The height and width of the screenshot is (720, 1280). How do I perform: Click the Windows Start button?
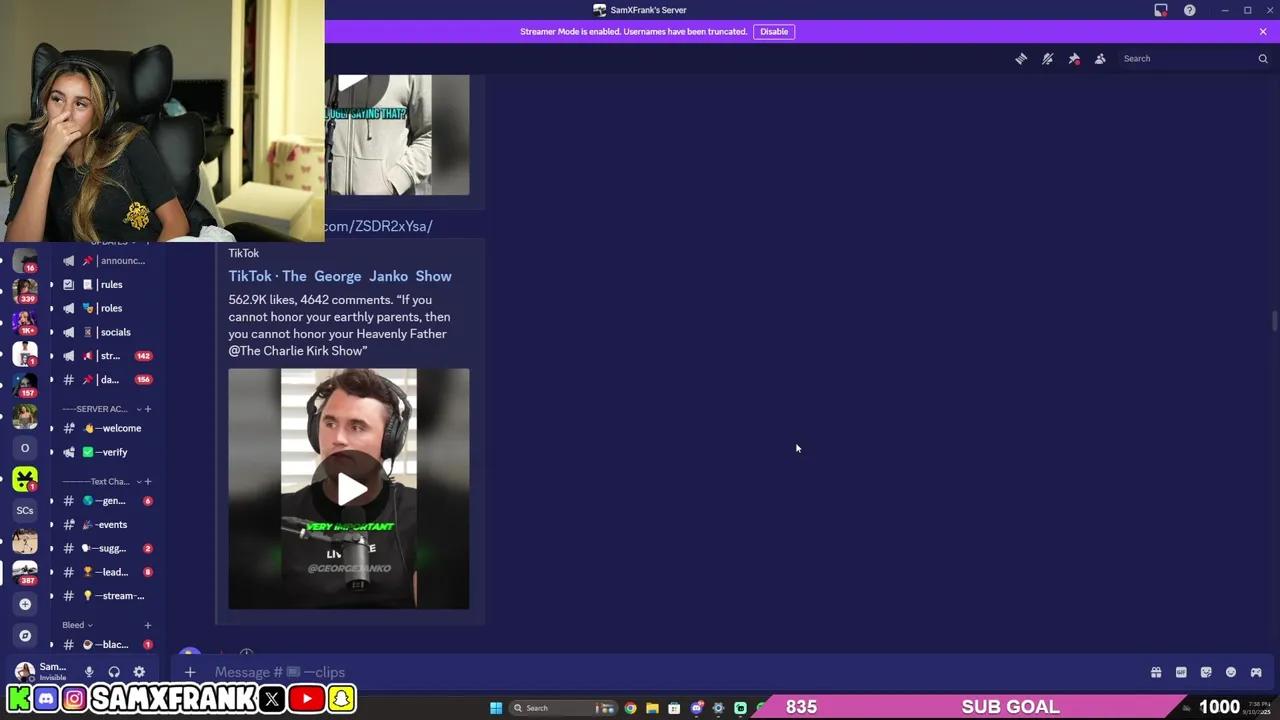click(496, 708)
